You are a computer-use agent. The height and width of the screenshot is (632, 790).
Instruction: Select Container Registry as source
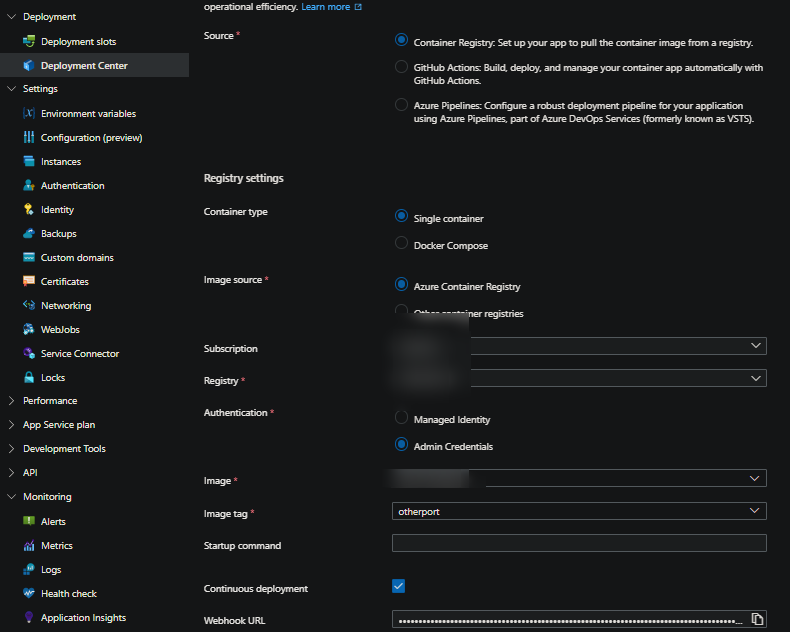coord(401,40)
